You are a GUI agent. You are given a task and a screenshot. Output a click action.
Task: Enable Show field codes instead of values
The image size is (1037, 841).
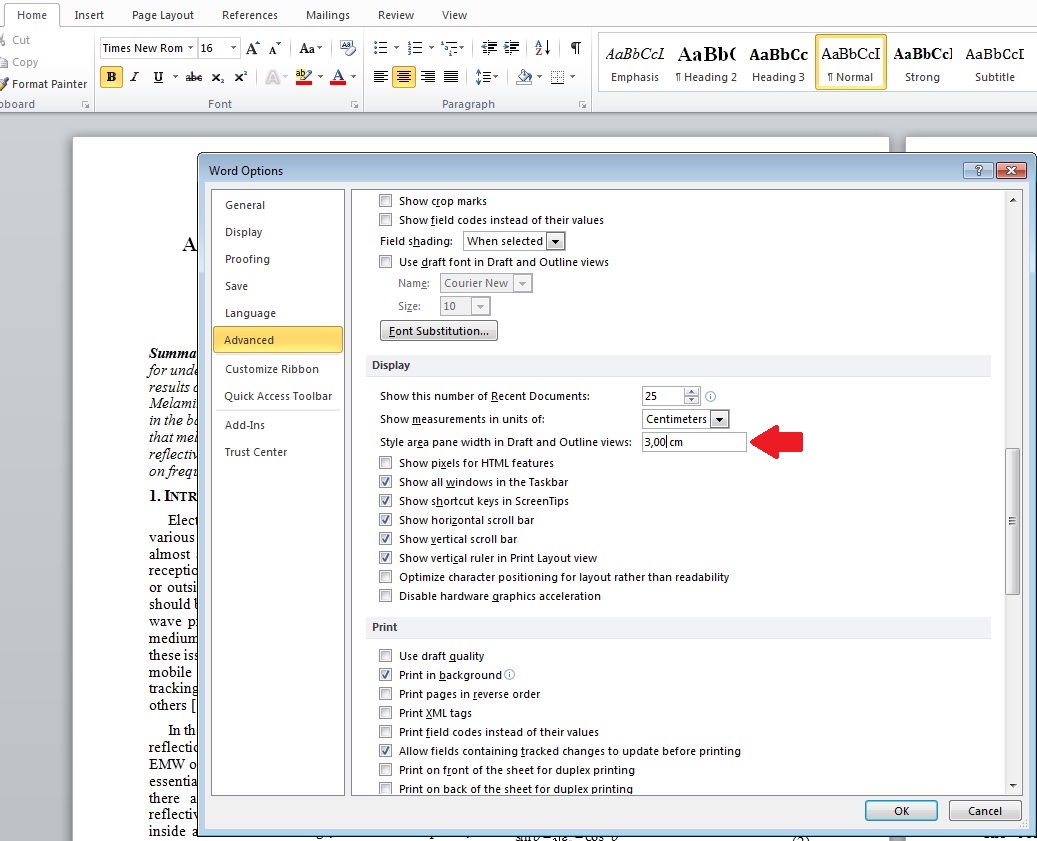pyautogui.click(x=386, y=220)
